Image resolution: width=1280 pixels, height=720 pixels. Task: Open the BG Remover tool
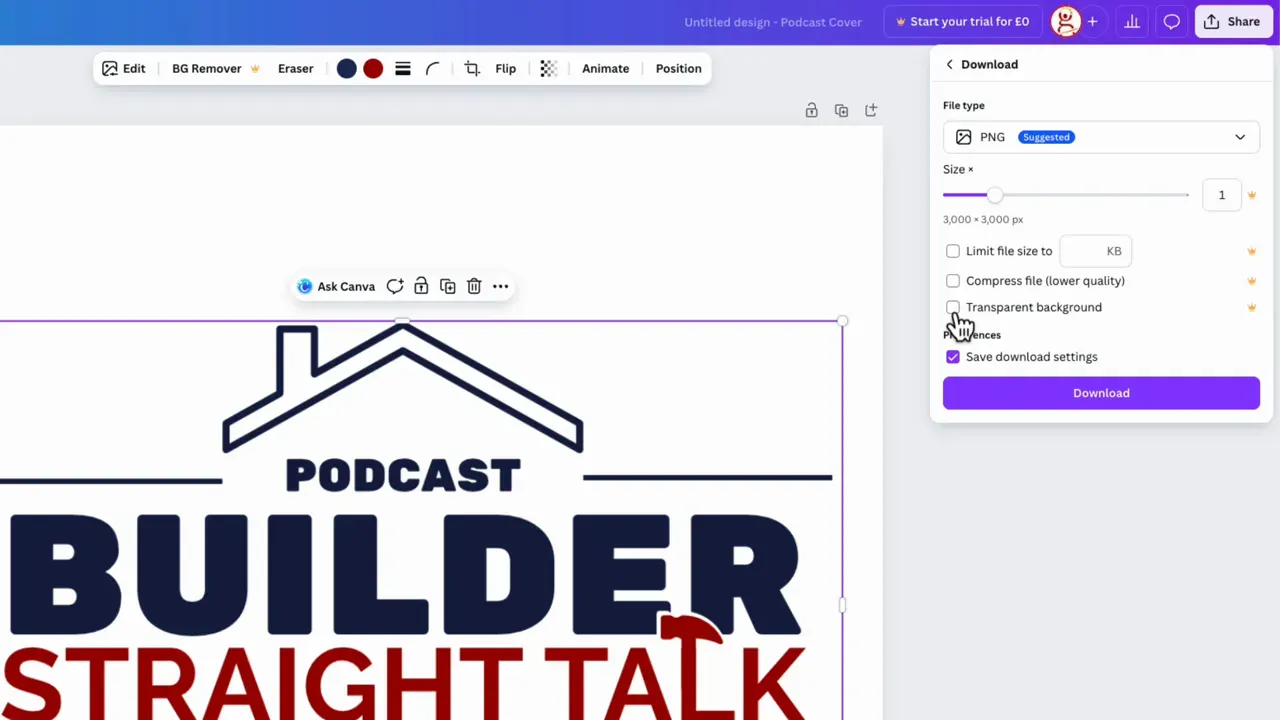pyautogui.click(x=207, y=68)
